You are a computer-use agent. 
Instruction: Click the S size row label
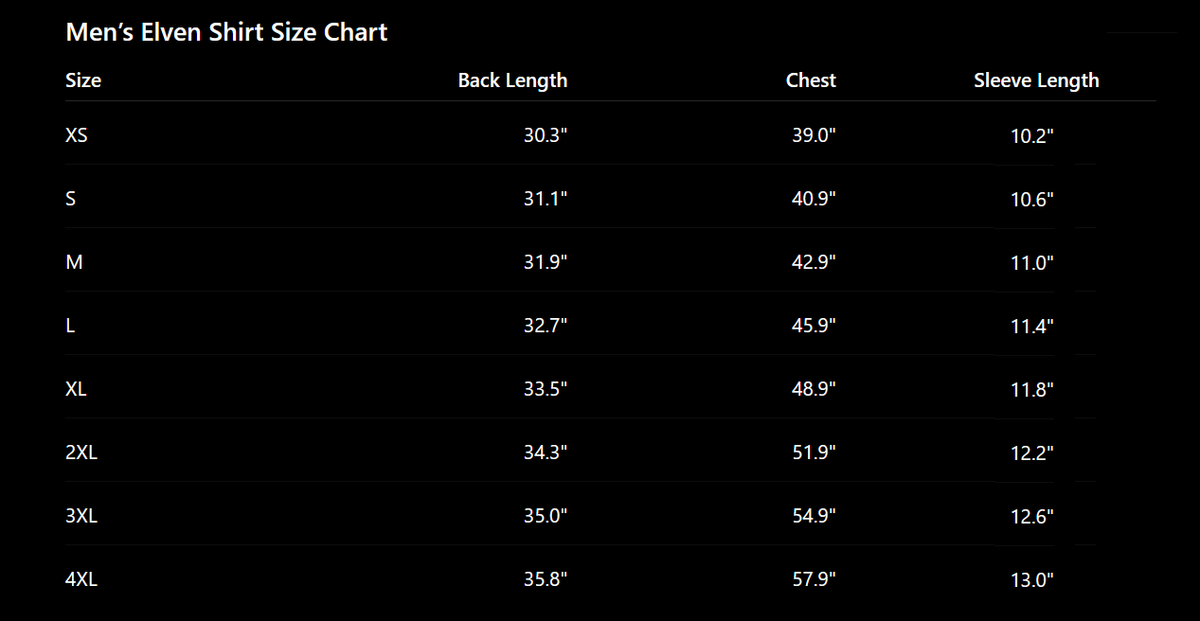click(70, 198)
